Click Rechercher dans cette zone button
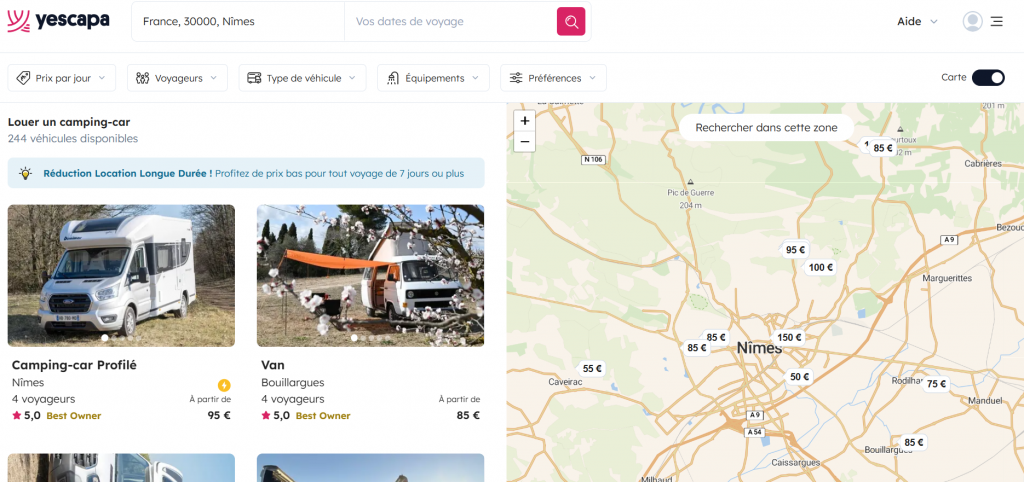The image size is (1024, 482). point(766,128)
